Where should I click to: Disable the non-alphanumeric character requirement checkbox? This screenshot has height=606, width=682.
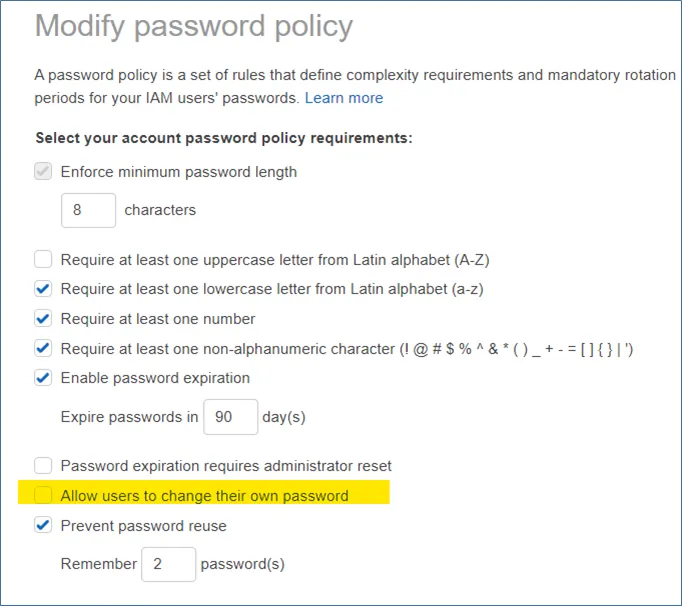(43, 349)
